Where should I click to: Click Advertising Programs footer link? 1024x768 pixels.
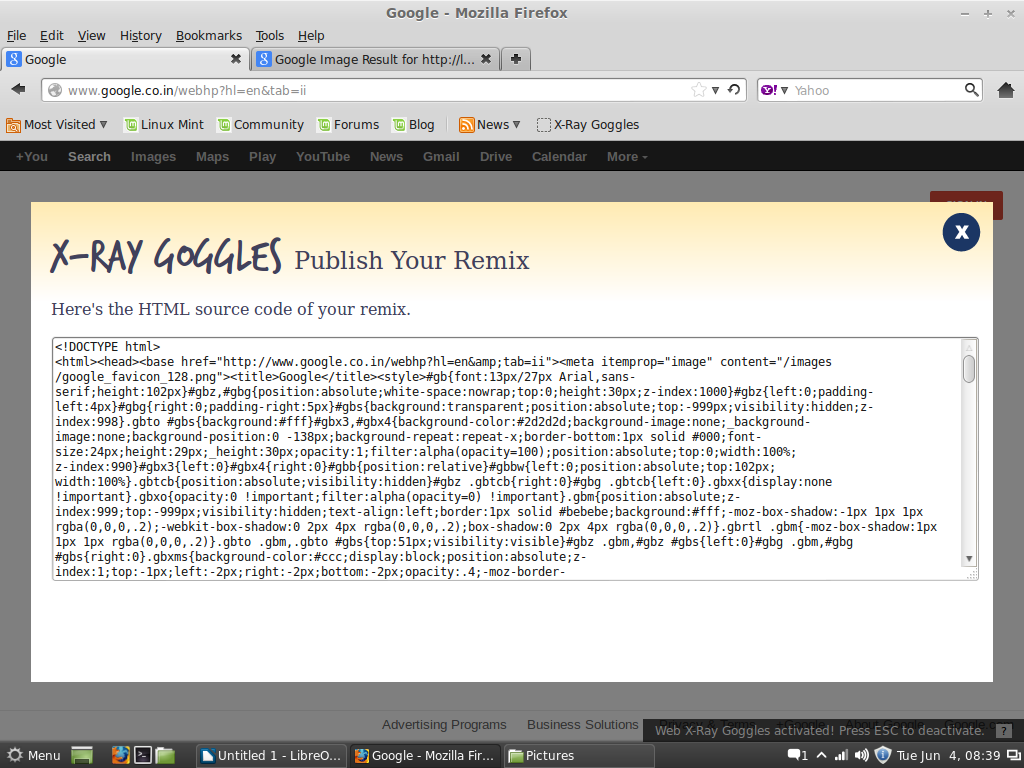(444, 725)
